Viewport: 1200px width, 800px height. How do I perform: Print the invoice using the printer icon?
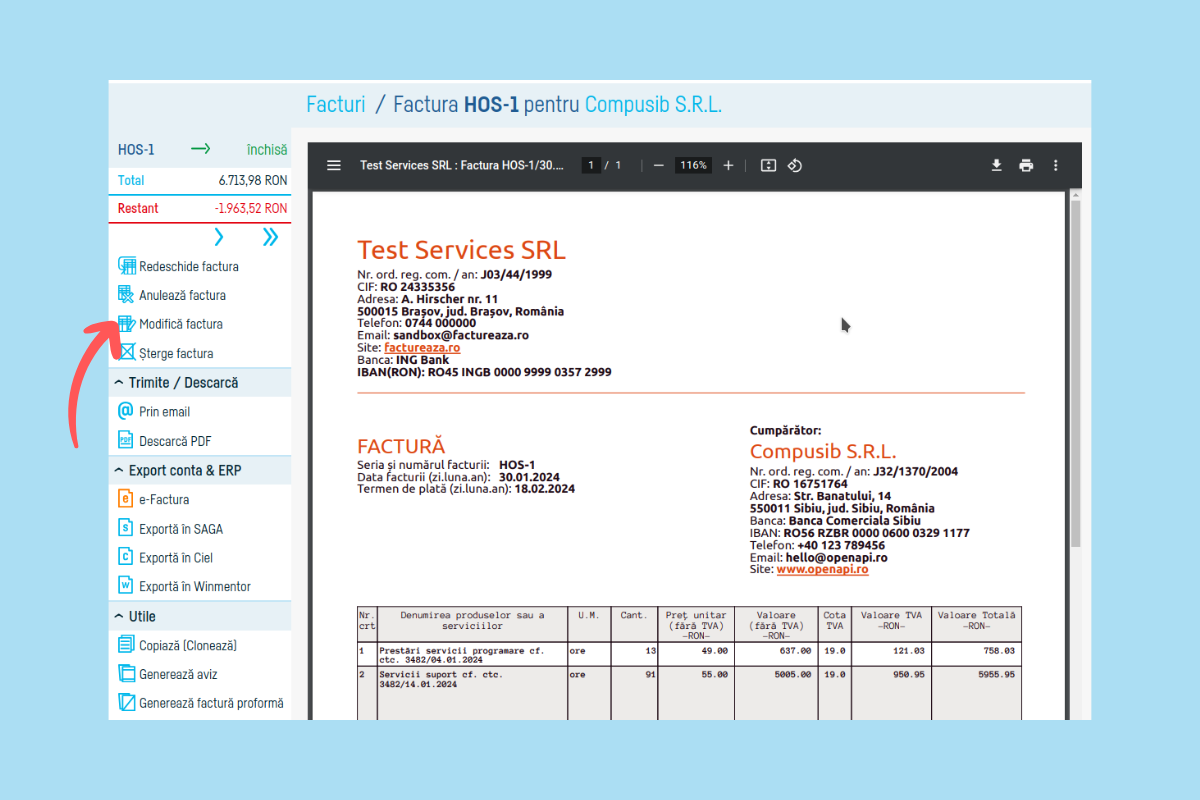point(1026,165)
